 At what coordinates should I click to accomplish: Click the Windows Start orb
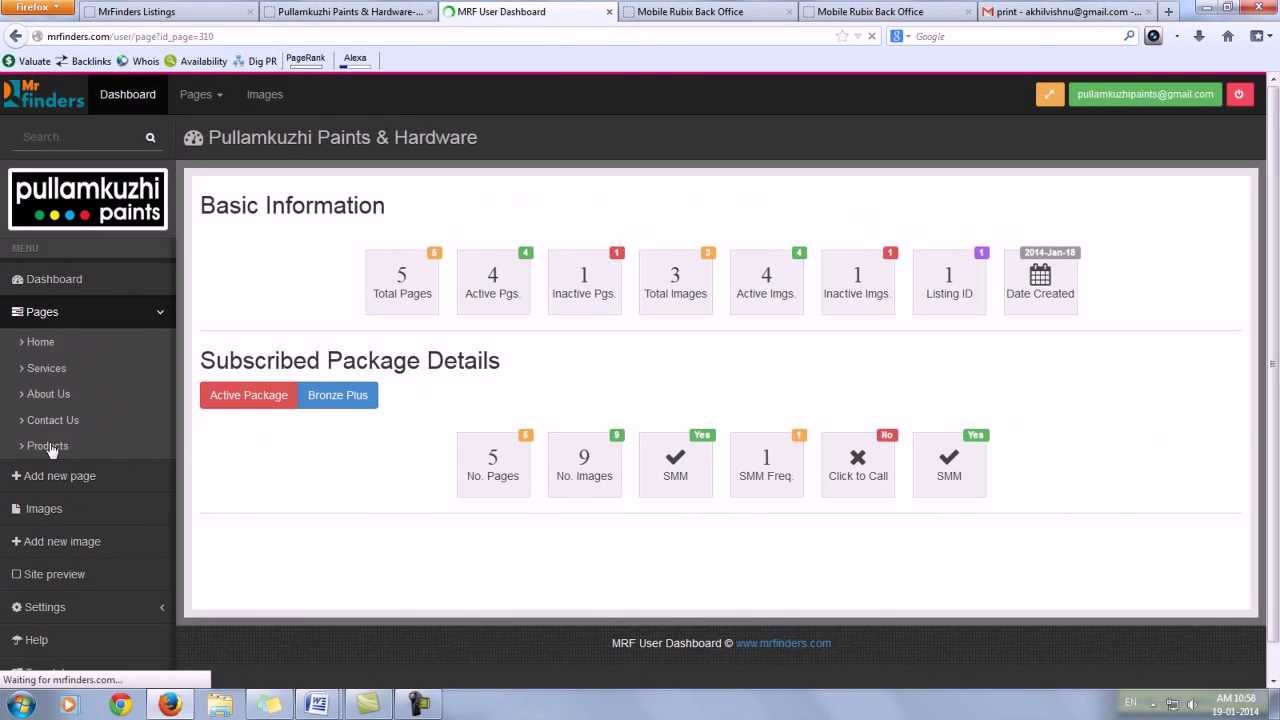pyautogui.click(x=21, y=704)
